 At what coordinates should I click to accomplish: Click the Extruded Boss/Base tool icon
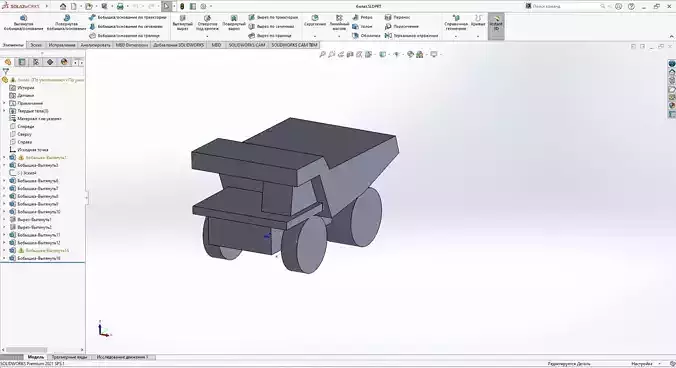pos(24,18)
